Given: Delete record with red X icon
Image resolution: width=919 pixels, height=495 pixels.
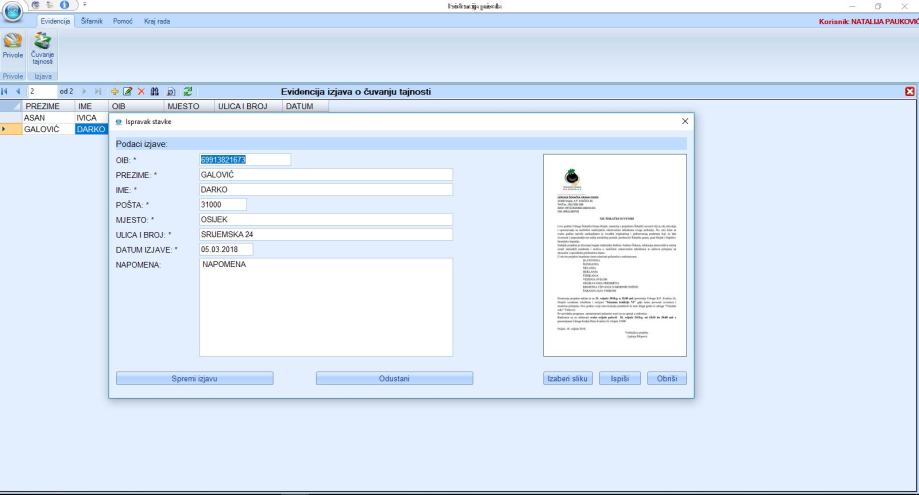Looking at the screenshot, I should coord(141,91).
